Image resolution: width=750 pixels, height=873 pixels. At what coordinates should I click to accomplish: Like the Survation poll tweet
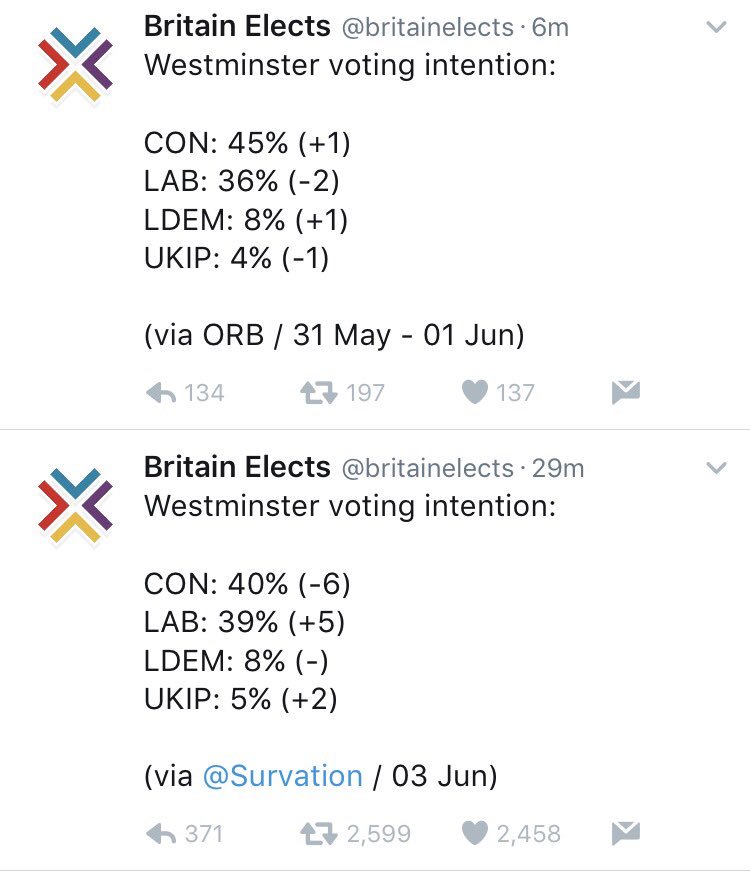pyautogui.click(x=474, y=833)
